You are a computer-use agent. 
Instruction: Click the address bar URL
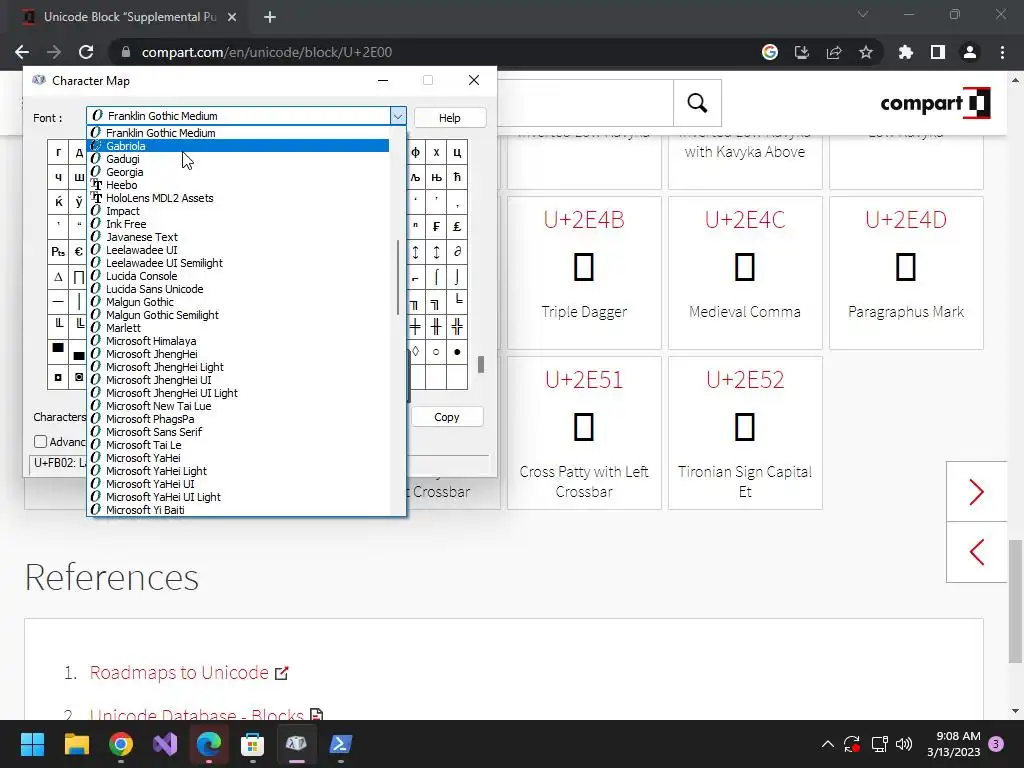click(266, 52)
